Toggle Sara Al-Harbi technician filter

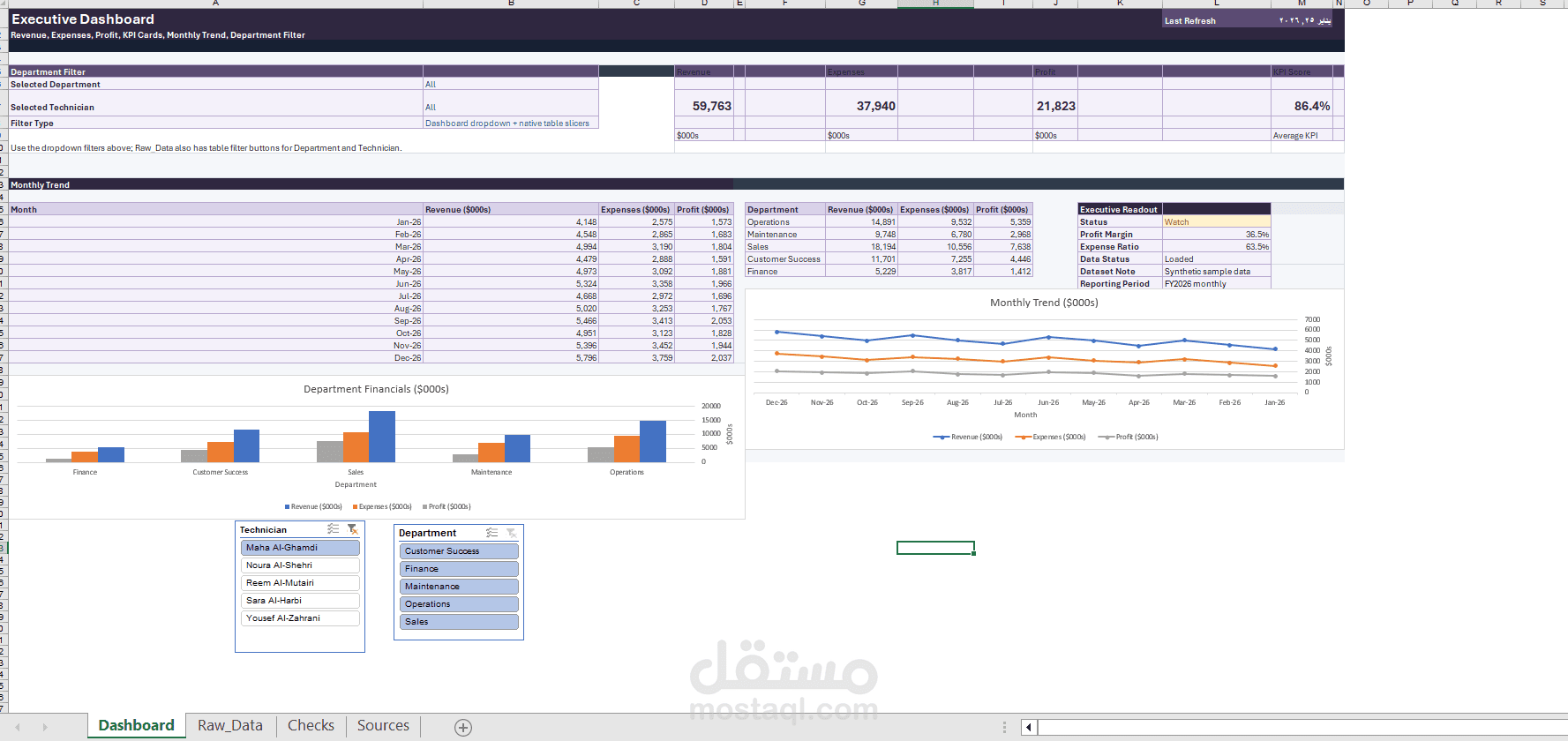[x=300, y=601]
